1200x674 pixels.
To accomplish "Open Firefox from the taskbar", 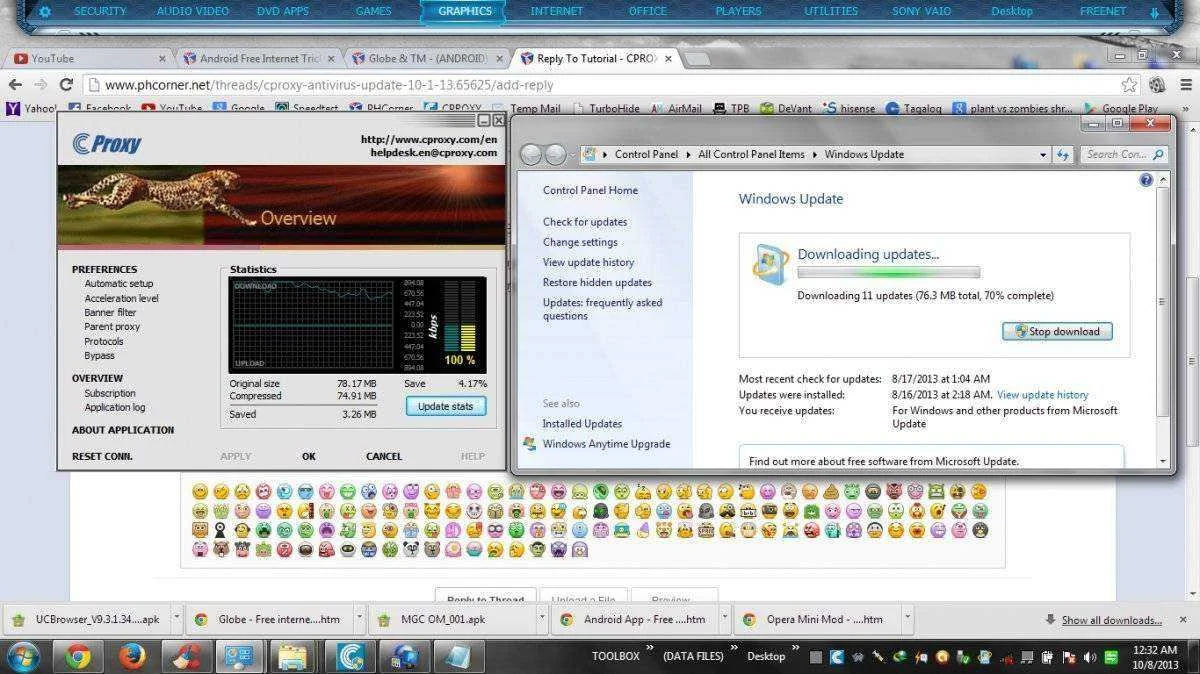I will click(132, 656).
